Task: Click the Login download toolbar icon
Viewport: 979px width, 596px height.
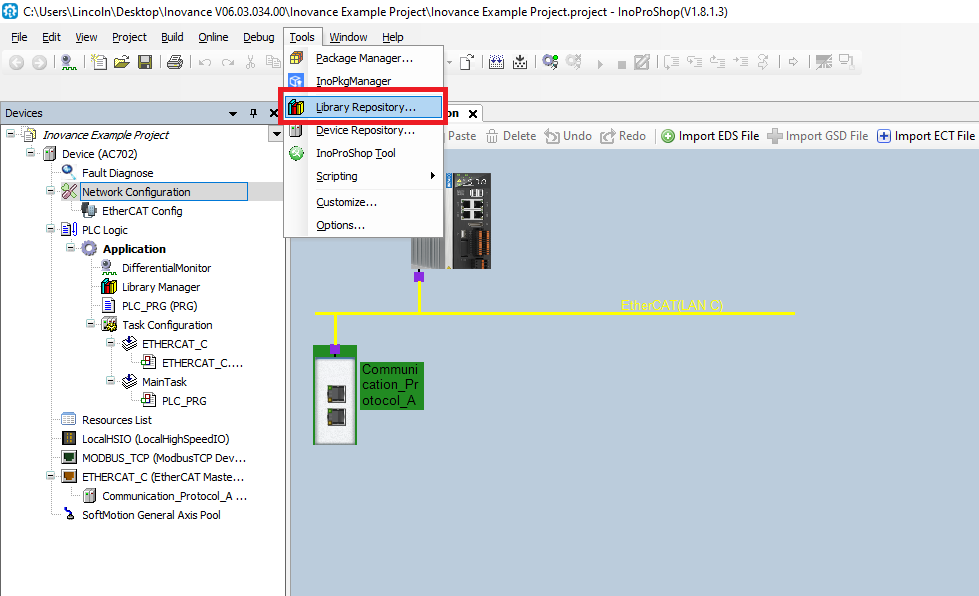Action: pos(550,62)
